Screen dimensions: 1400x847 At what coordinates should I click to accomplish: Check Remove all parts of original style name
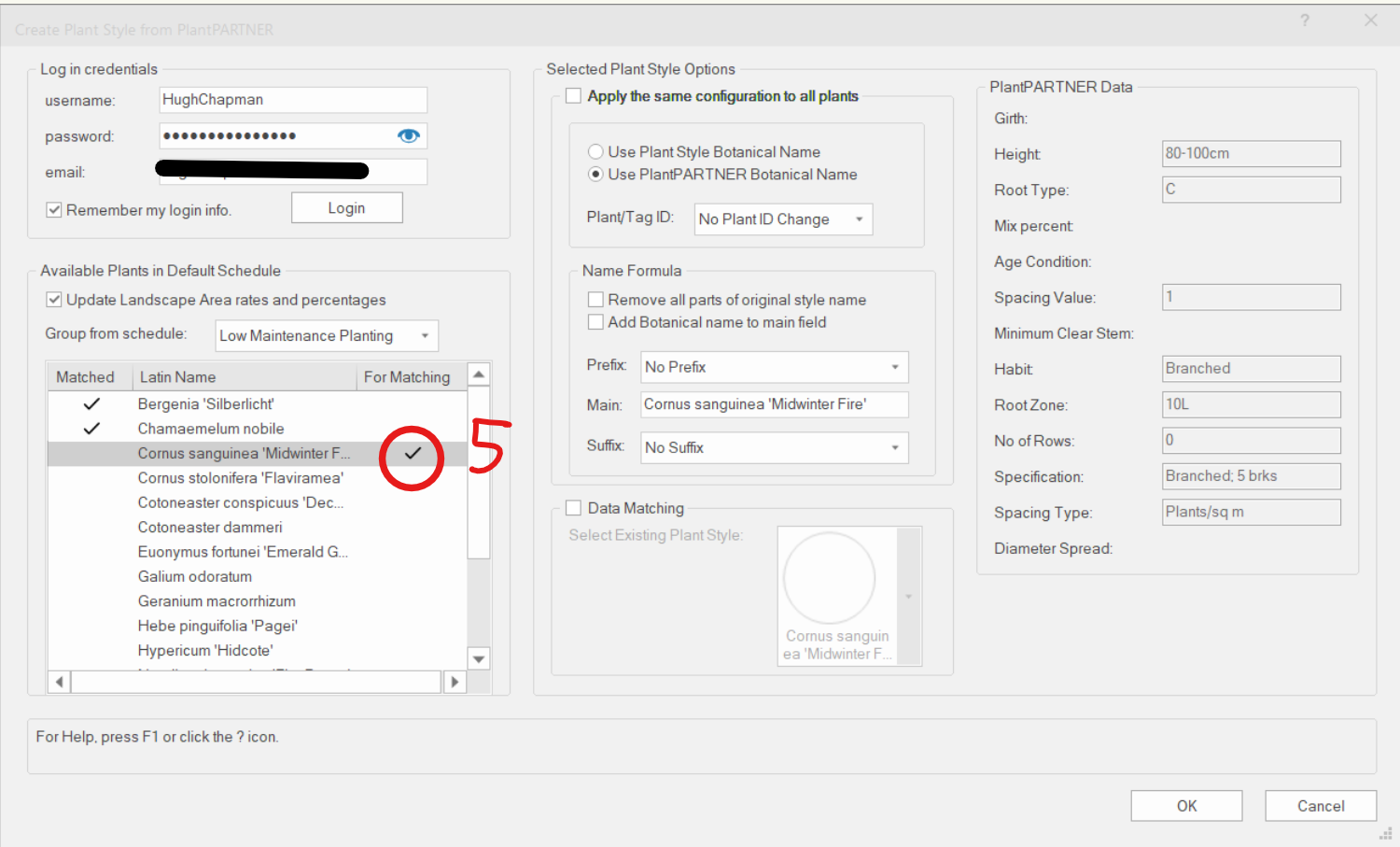595,300
